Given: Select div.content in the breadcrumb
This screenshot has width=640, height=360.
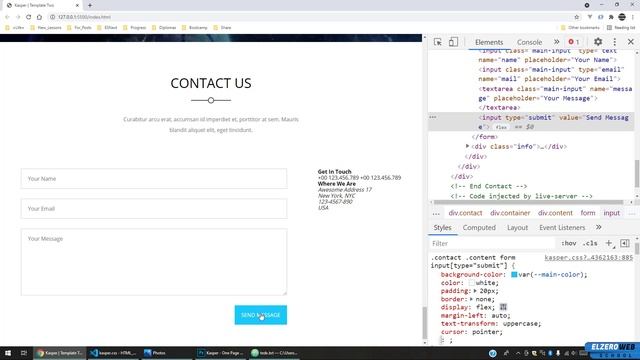Looking at the screenshot, I should coord(555,213).
